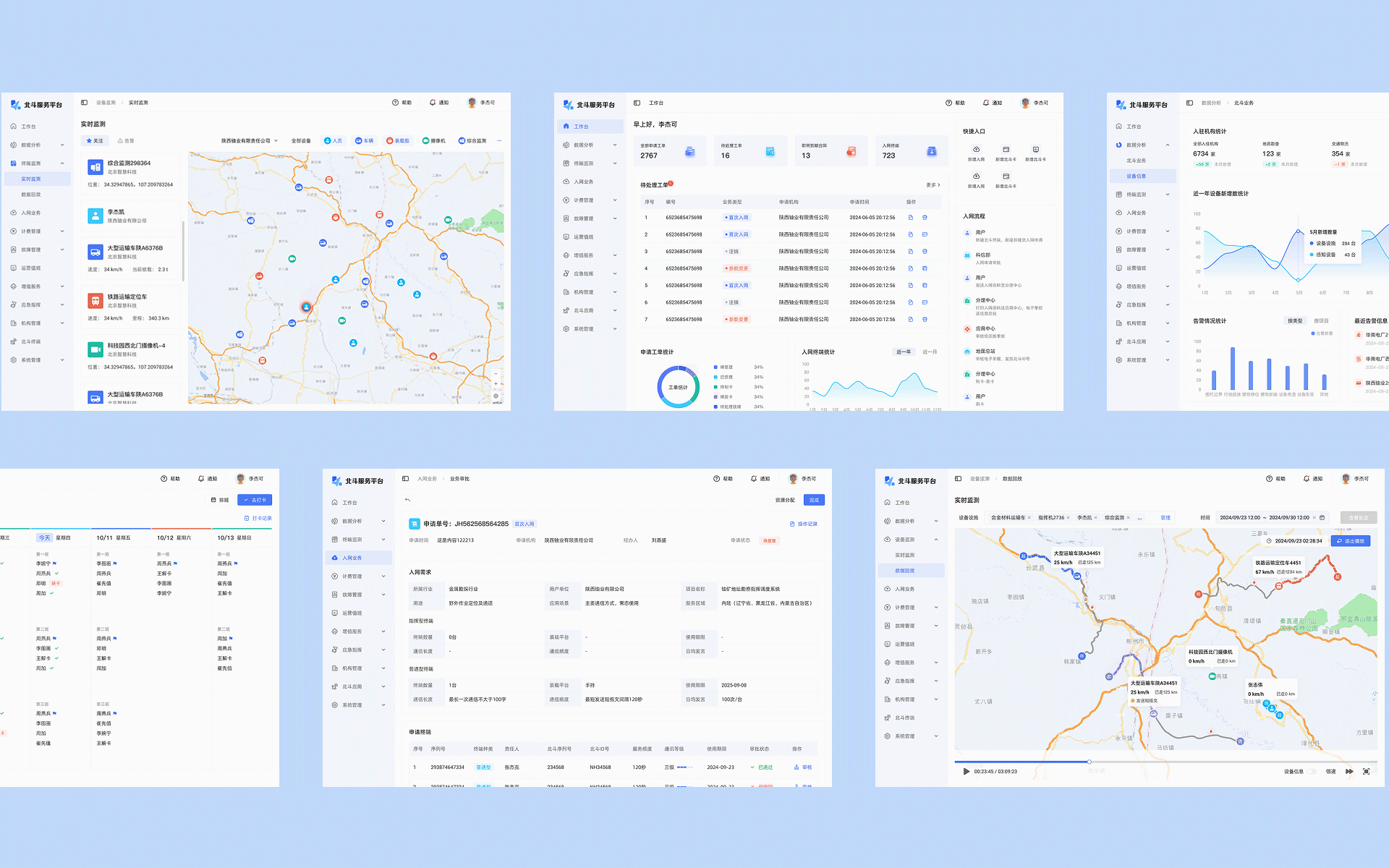This screenshot has height=868, width=1389.
Task: Play the track playback video
Action: tap(966, 771)
